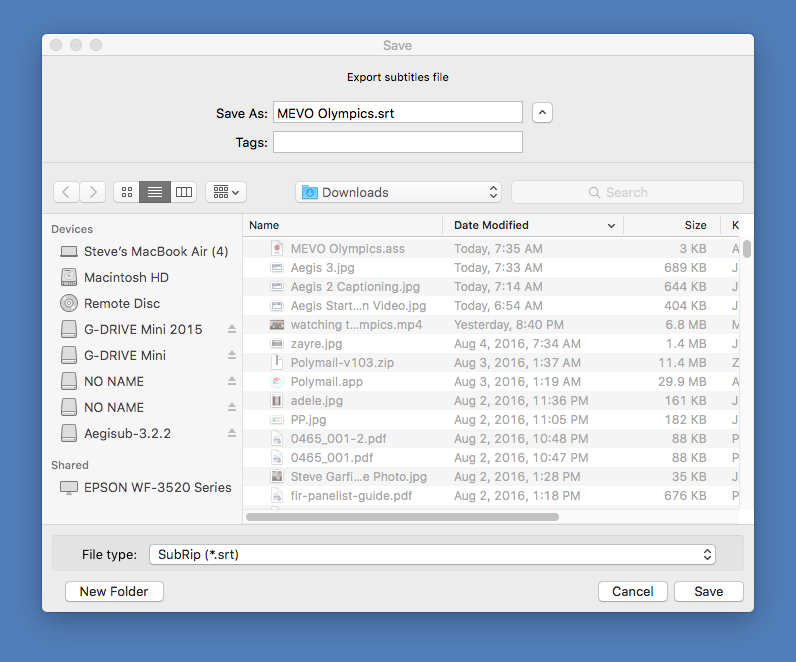
Task: Click the 0465_001-2.pdf document icon
Action: [277, 439]
